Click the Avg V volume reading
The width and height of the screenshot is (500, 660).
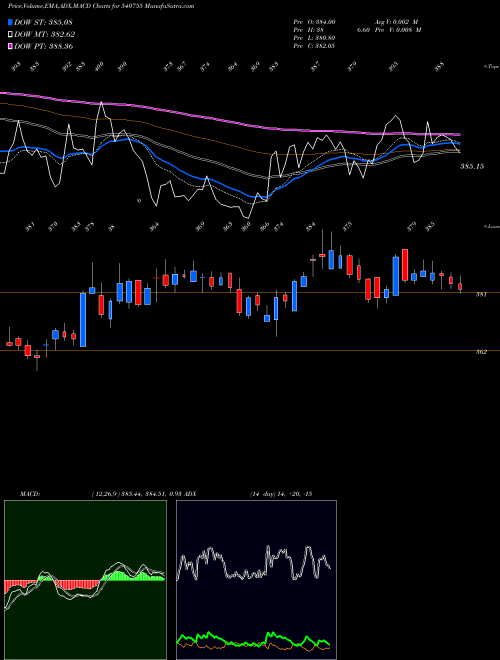pos(396,22)
